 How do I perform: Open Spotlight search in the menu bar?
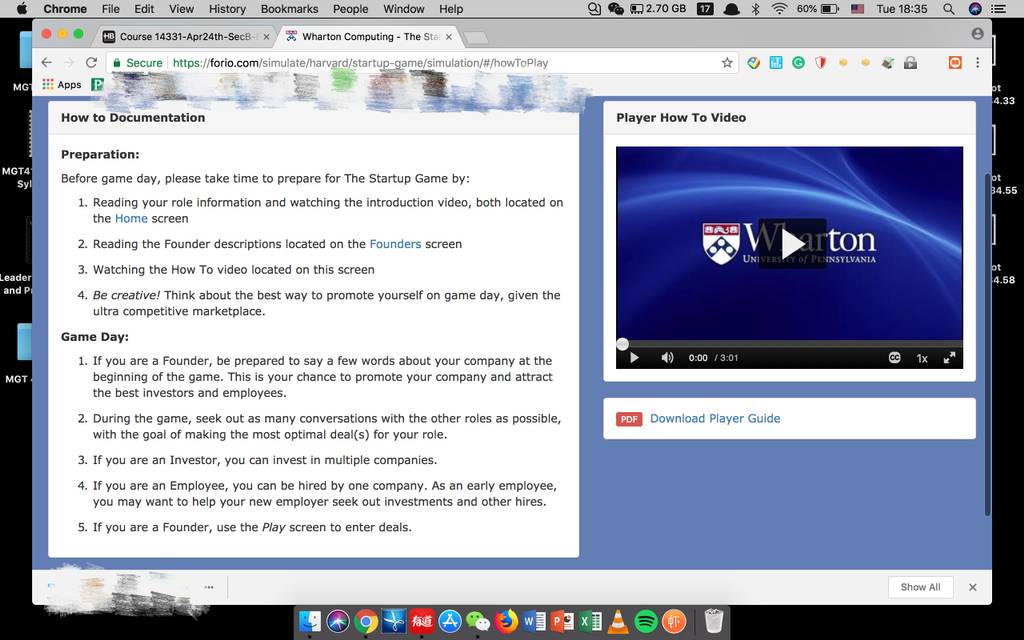click(948, 9)
